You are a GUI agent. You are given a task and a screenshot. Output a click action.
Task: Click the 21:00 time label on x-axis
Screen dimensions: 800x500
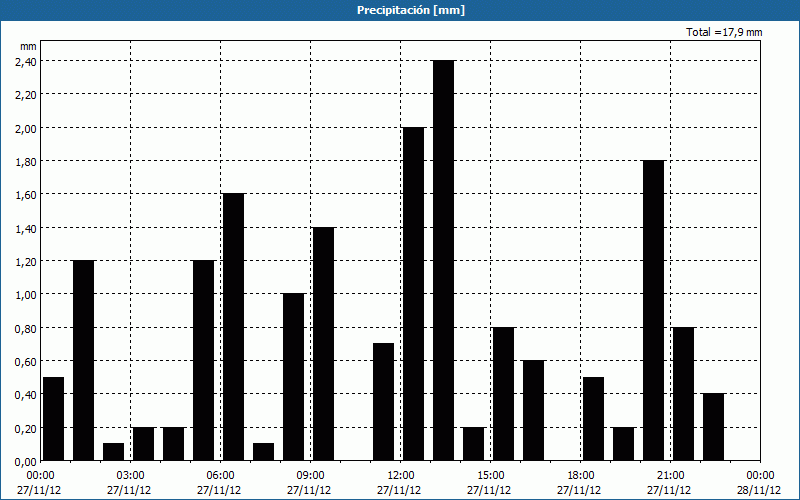[x=670, y=476]
